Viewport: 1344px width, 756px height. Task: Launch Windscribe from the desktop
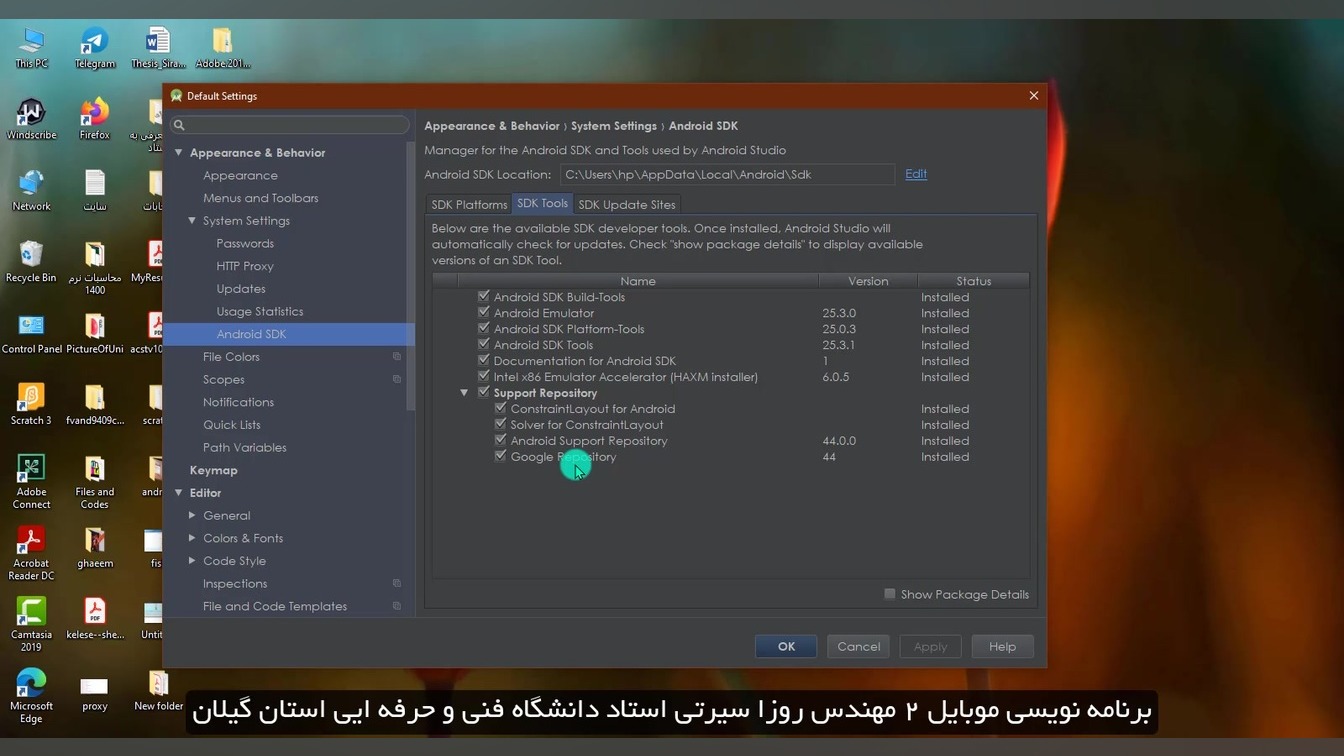click(x=31, y=119)
